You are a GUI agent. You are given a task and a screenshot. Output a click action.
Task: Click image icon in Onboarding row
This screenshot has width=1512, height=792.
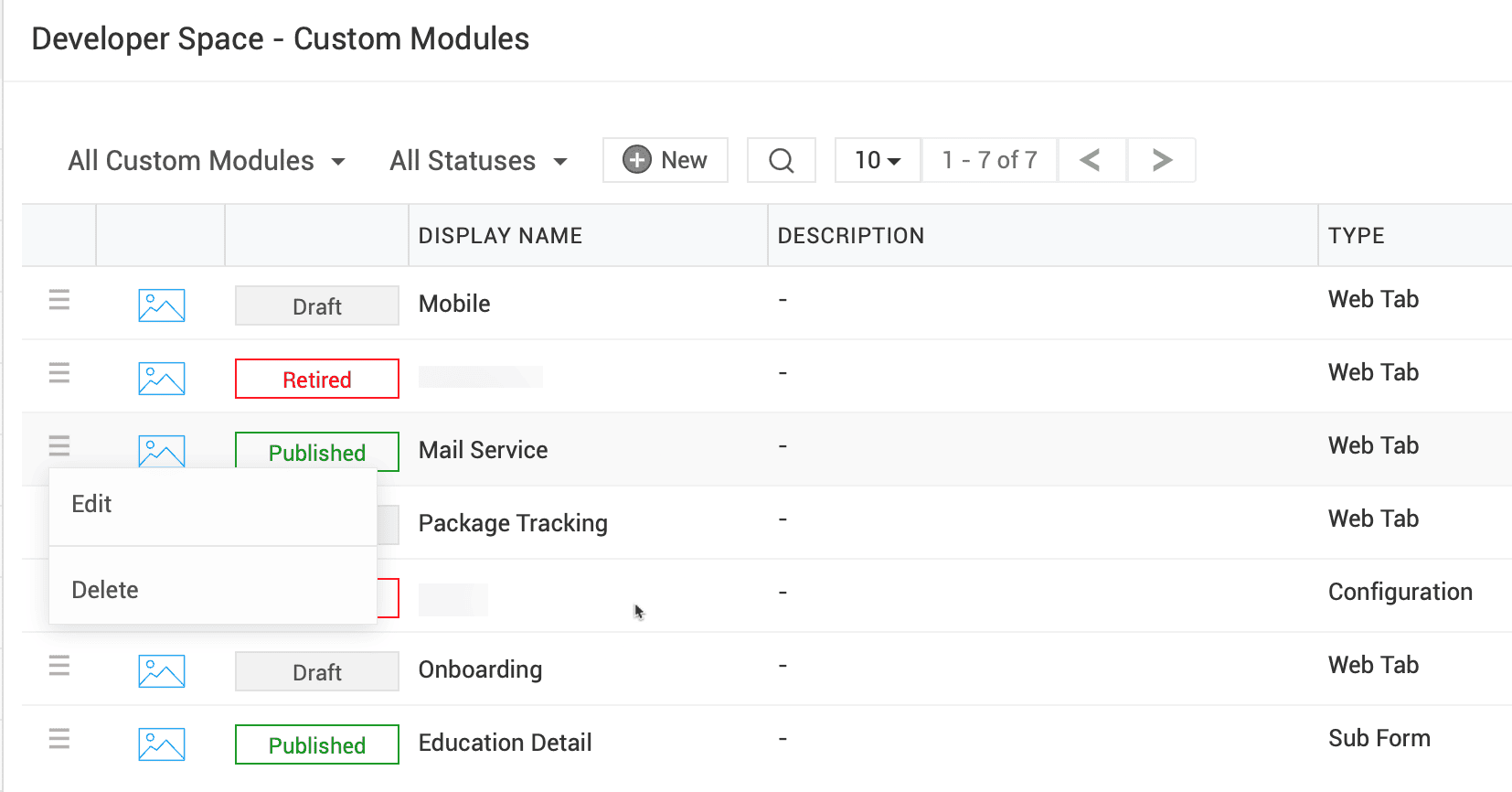162,671
